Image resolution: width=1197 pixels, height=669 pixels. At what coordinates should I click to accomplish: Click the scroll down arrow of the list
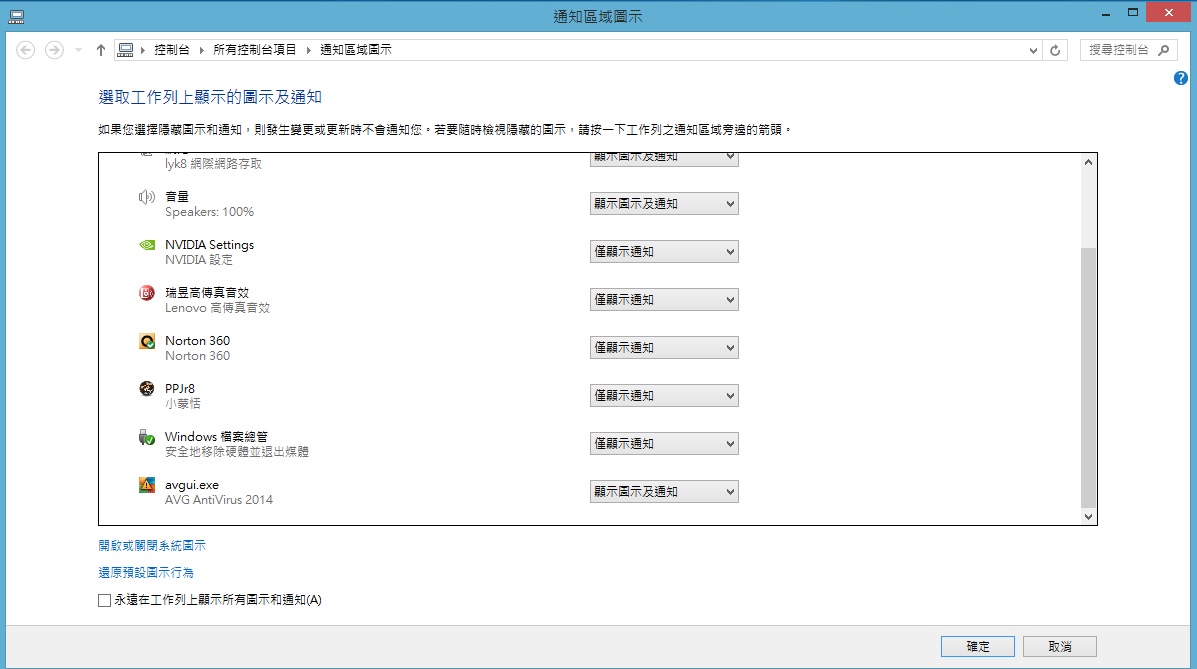pos(1089,517)
